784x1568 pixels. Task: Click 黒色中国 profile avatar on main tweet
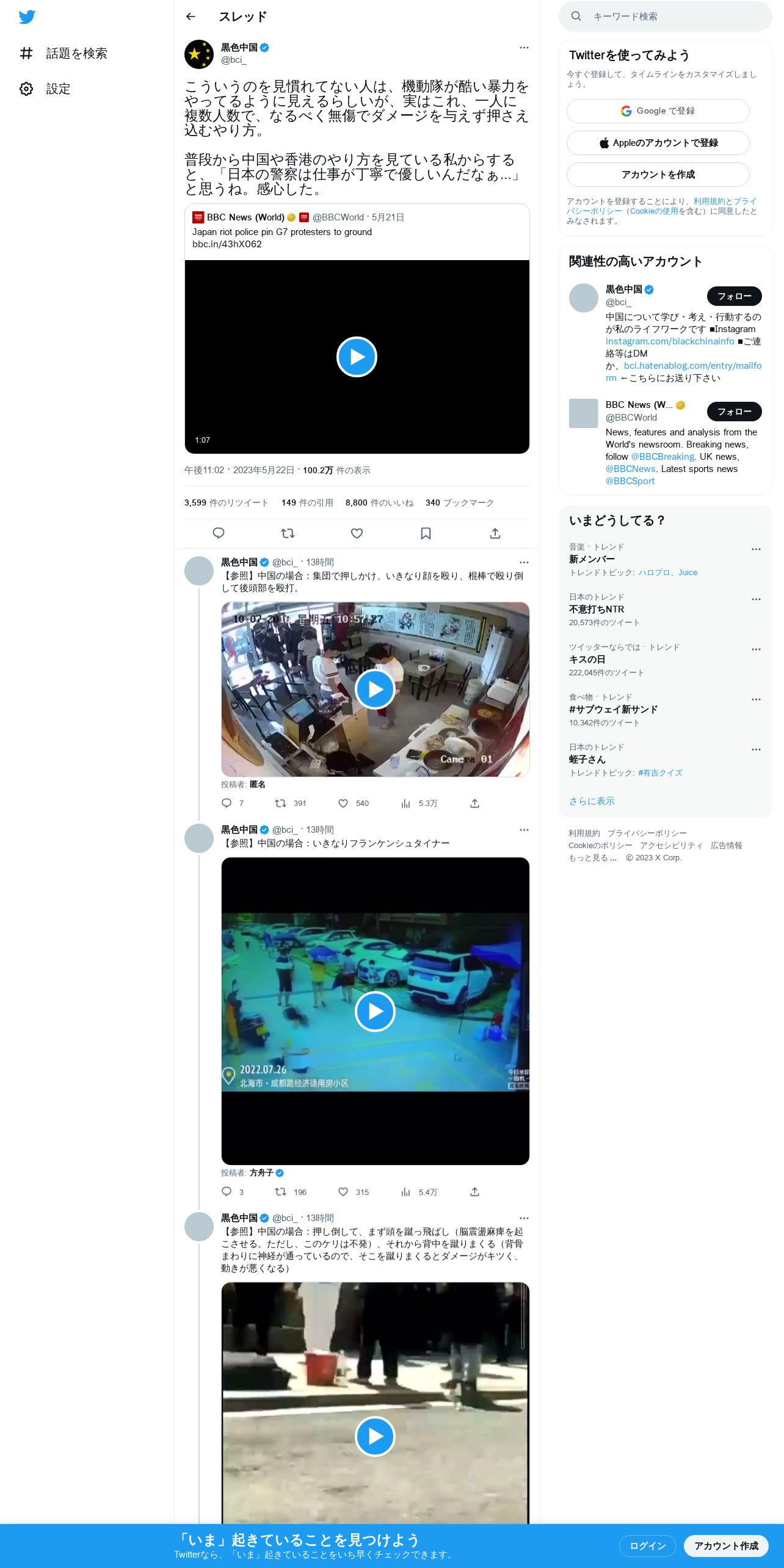point(199,54)
